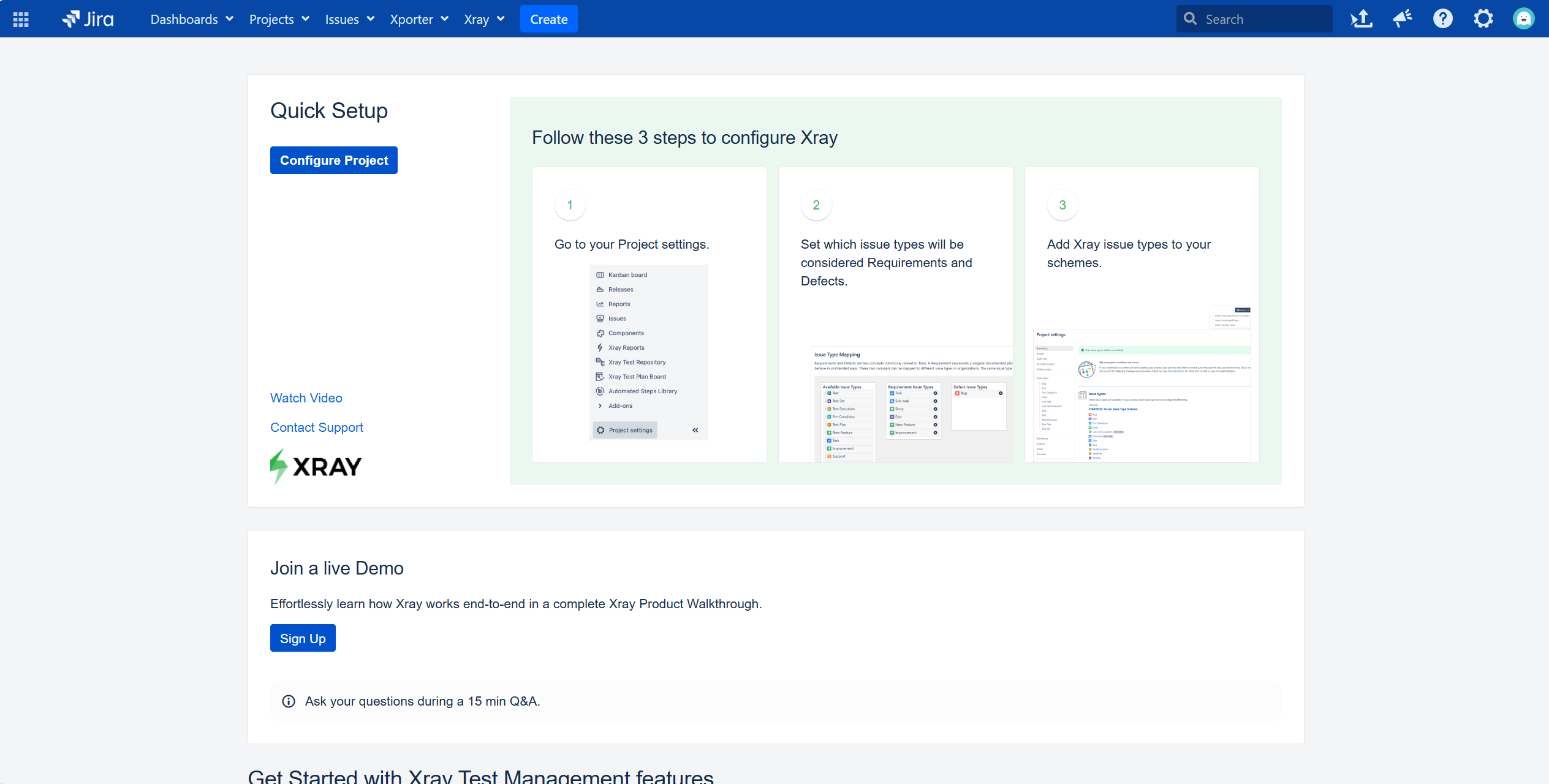This screenshot has width=1549, height=784.
Task: Click the Project settings thumbnail in step 3
Action: point(1142,384)
